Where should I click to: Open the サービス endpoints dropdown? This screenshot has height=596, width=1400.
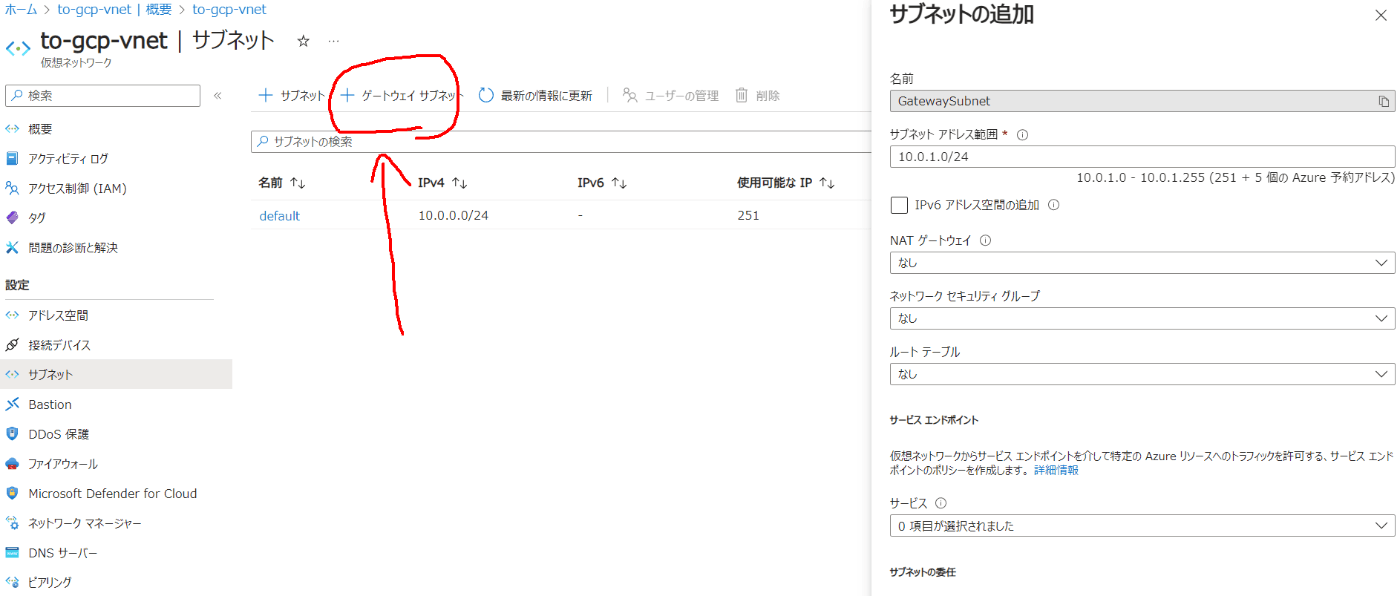point(1142,525)
